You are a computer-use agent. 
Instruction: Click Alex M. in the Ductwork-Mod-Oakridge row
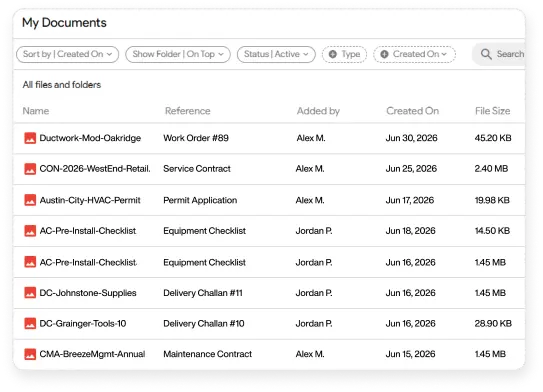tap(311, 138)
